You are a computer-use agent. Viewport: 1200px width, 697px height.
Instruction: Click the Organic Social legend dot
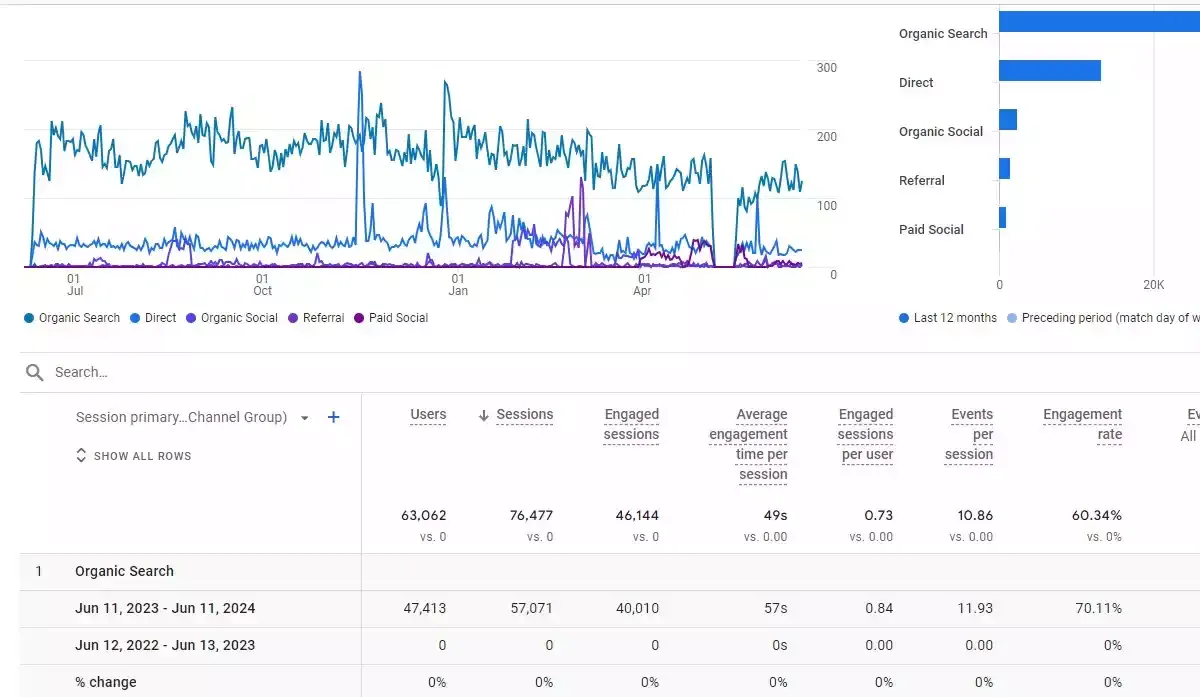[x=191, y=318]
